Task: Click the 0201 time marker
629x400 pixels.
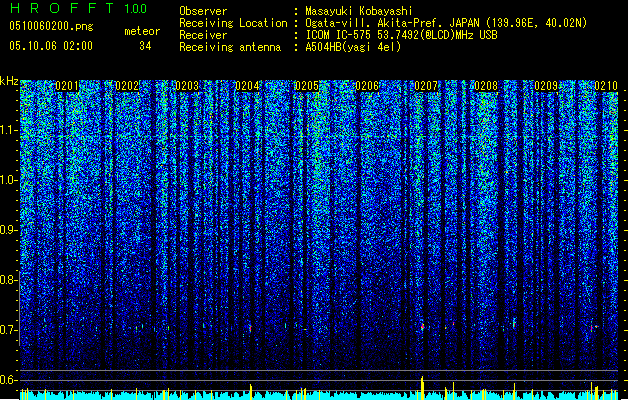Action: point(67,86)
